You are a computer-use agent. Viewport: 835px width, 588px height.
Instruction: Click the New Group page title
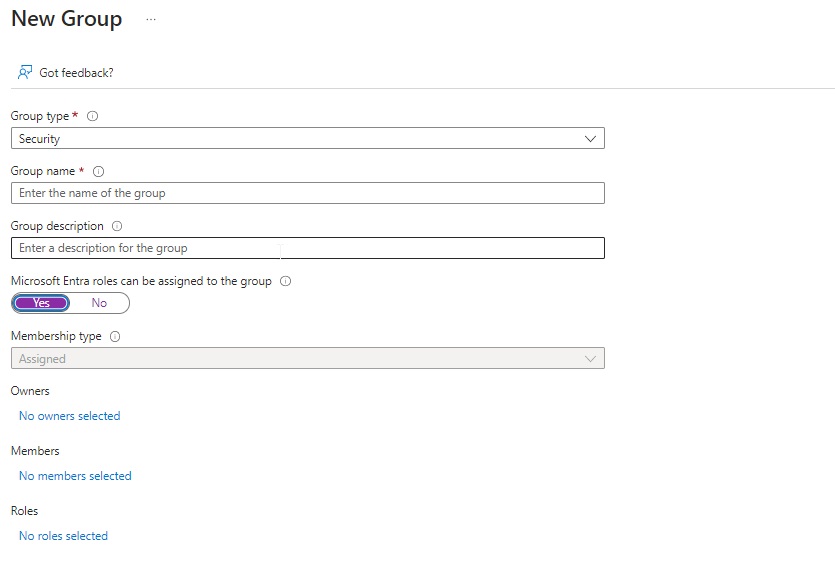(x=66, y=19)
